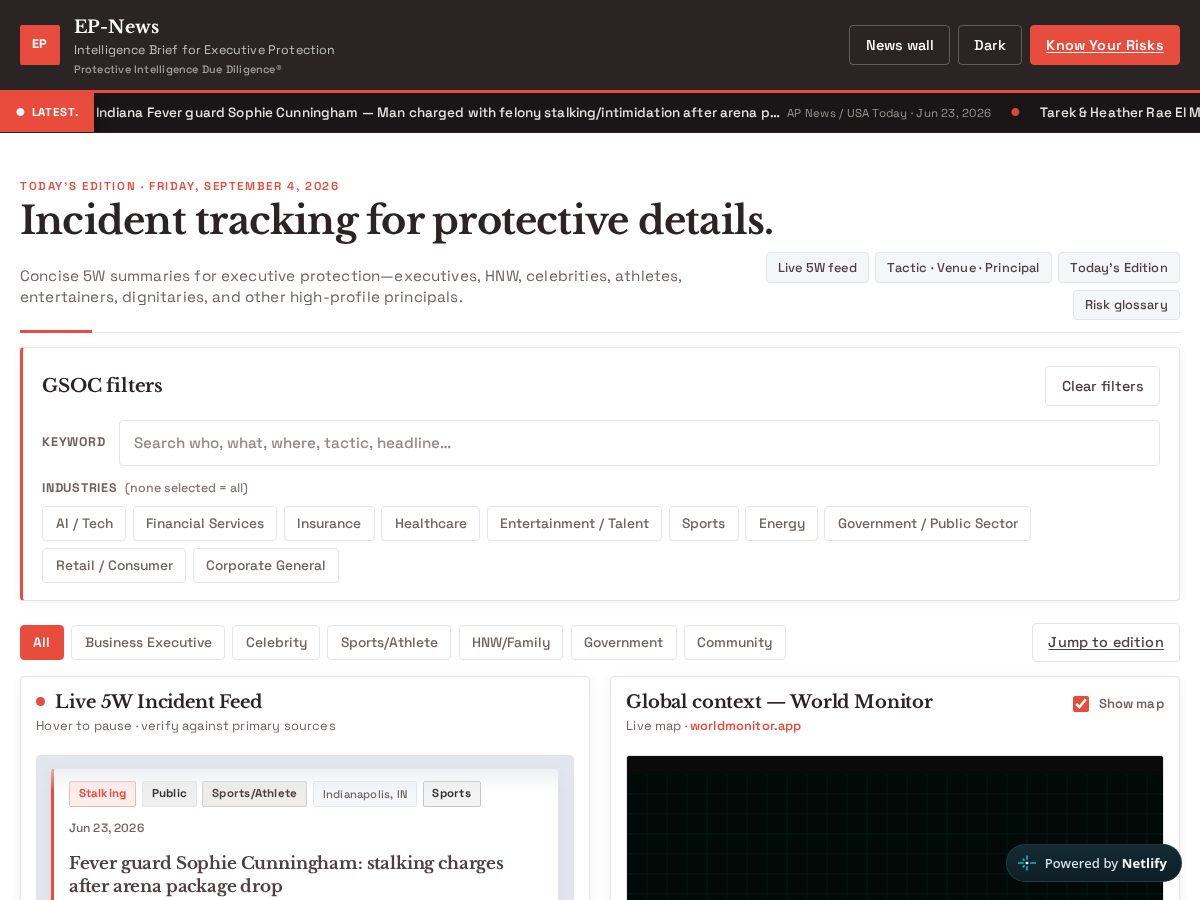The image size is (1200, 900).
Task: Open Sophie Cunningham stalking charges article
Action: [x=286, y=874]
